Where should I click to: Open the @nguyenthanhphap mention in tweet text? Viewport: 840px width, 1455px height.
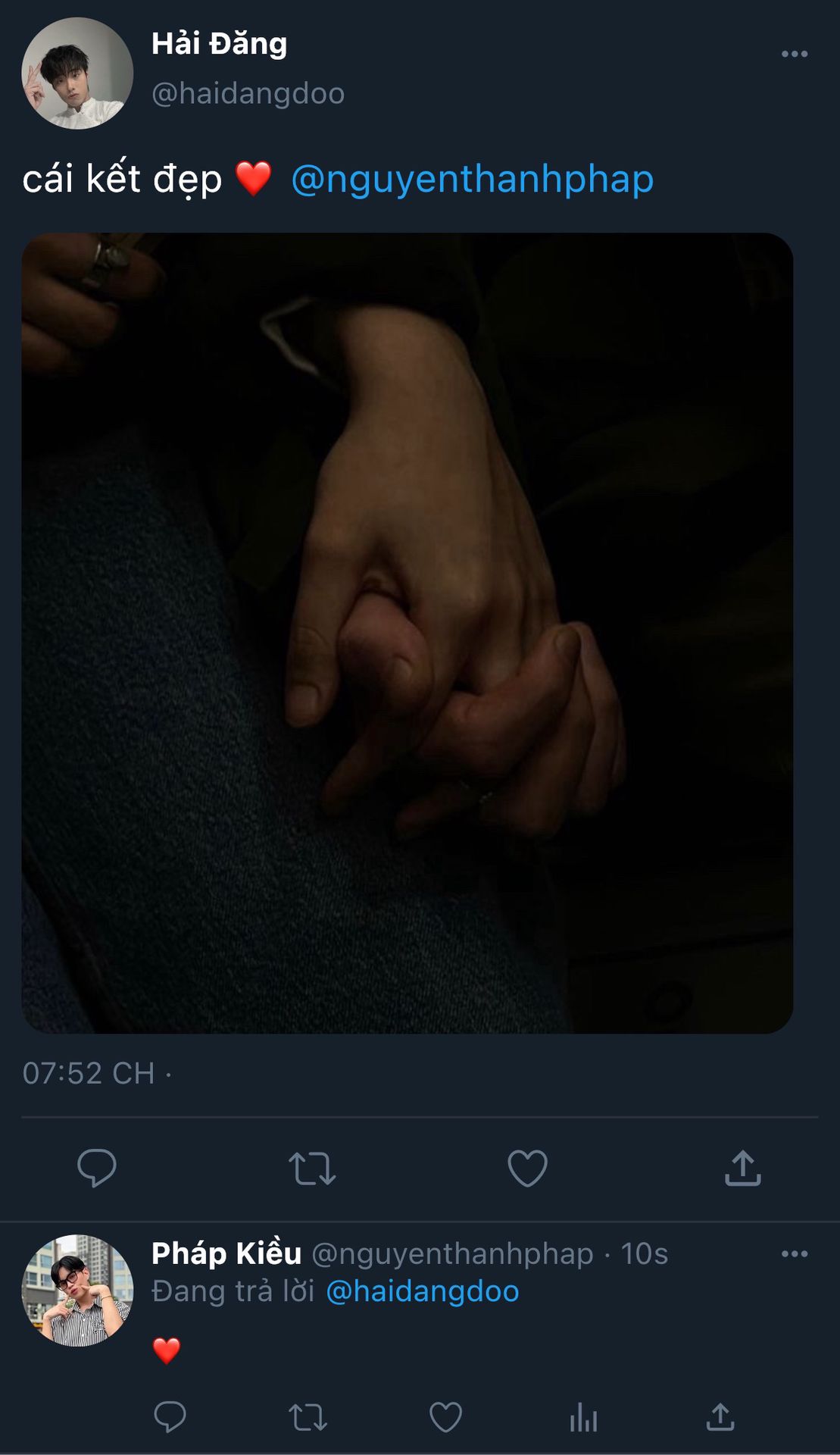click(x=472, y=180)
